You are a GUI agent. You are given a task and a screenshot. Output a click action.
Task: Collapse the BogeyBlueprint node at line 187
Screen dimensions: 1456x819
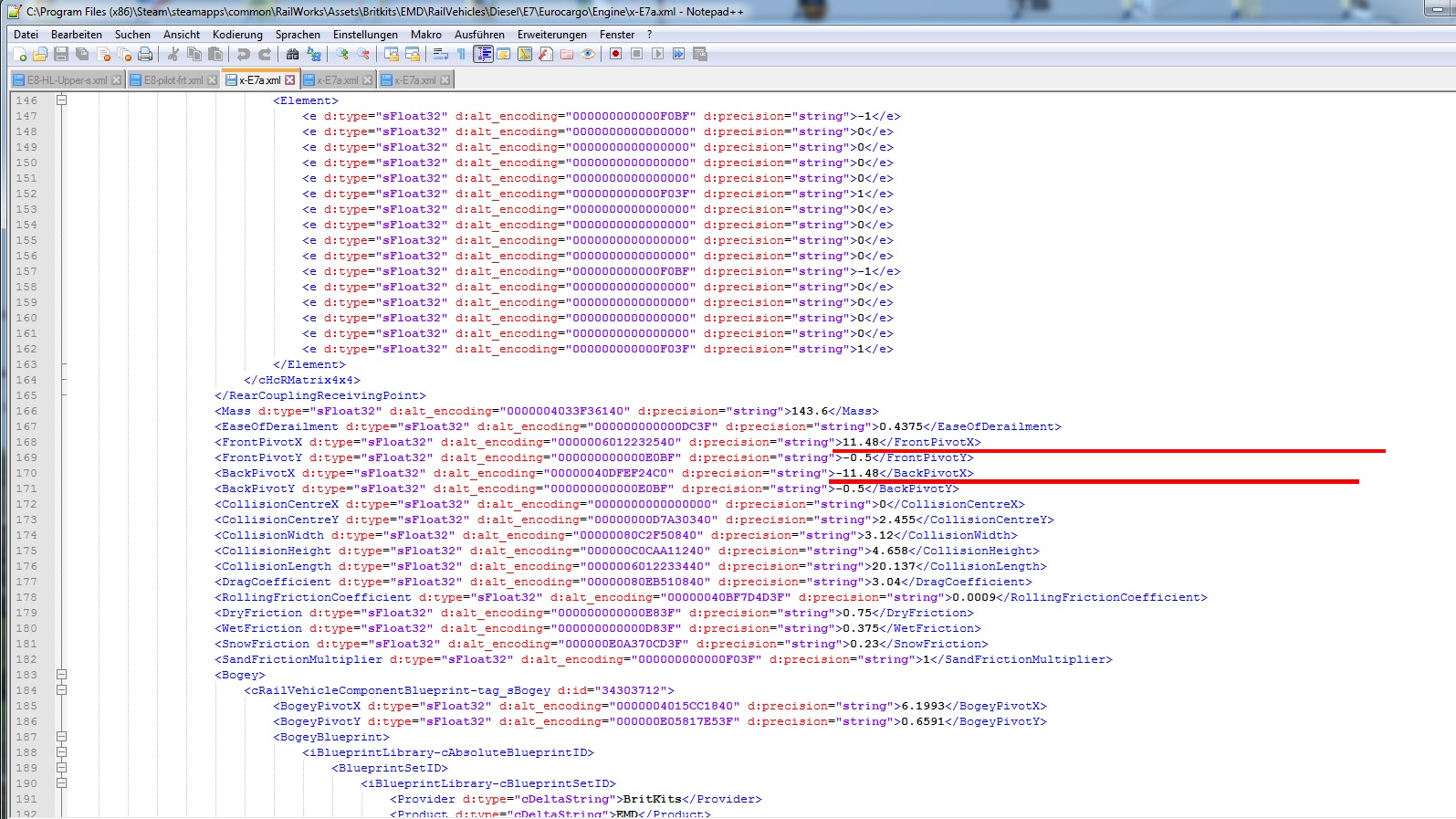(61, 737)
